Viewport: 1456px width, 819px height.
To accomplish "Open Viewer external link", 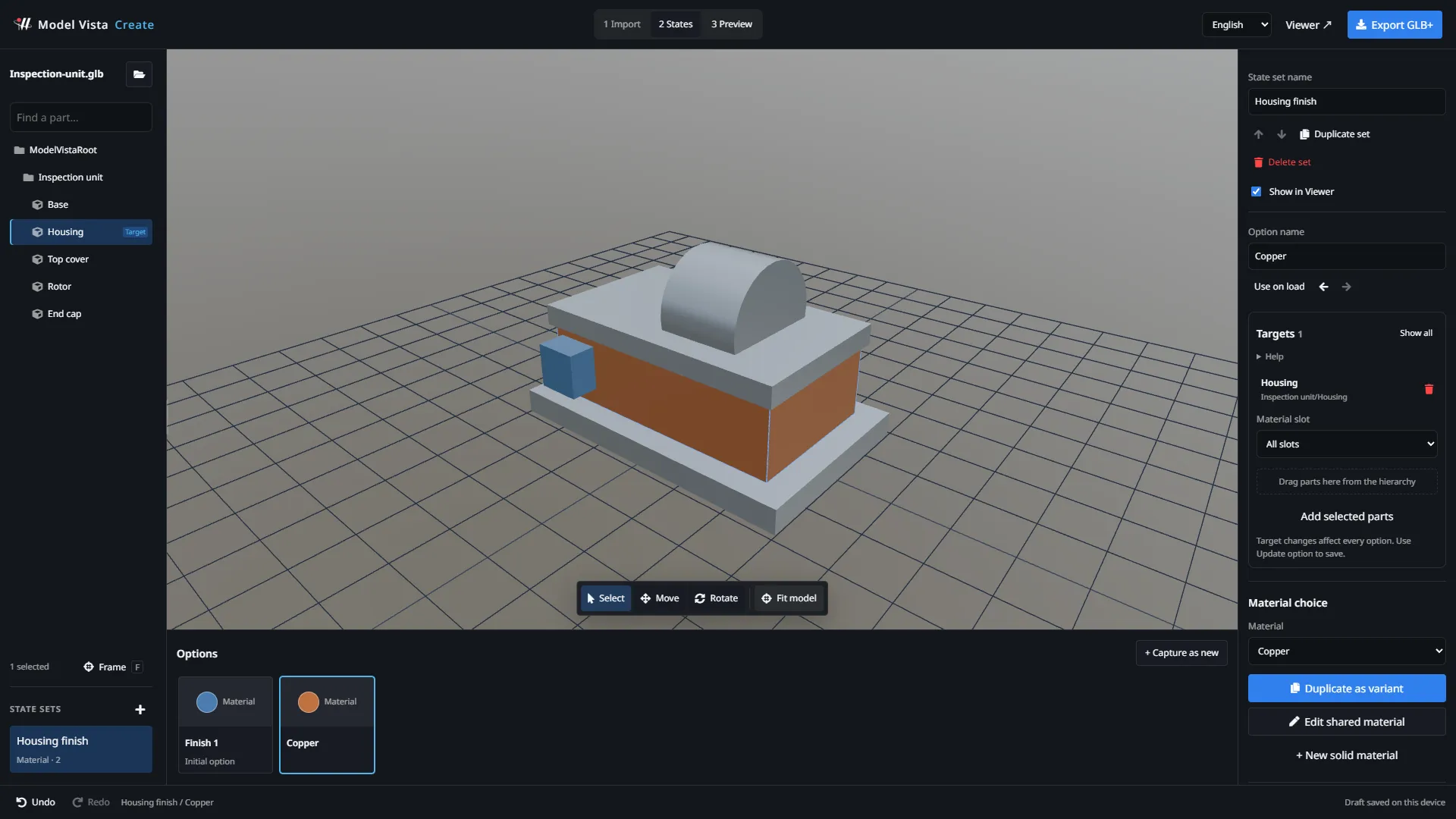I will click(x=1308, y=25).
